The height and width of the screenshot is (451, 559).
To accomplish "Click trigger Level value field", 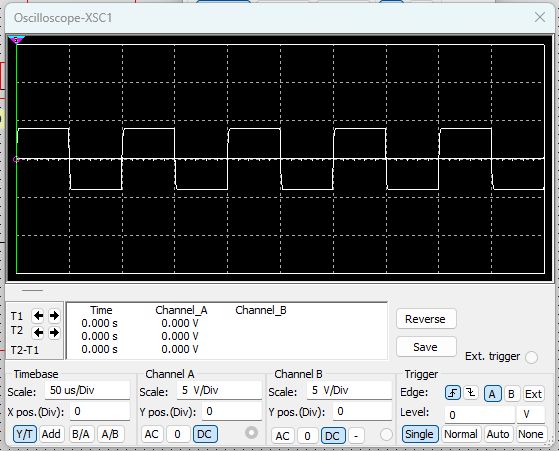I will tap(480, 415).
